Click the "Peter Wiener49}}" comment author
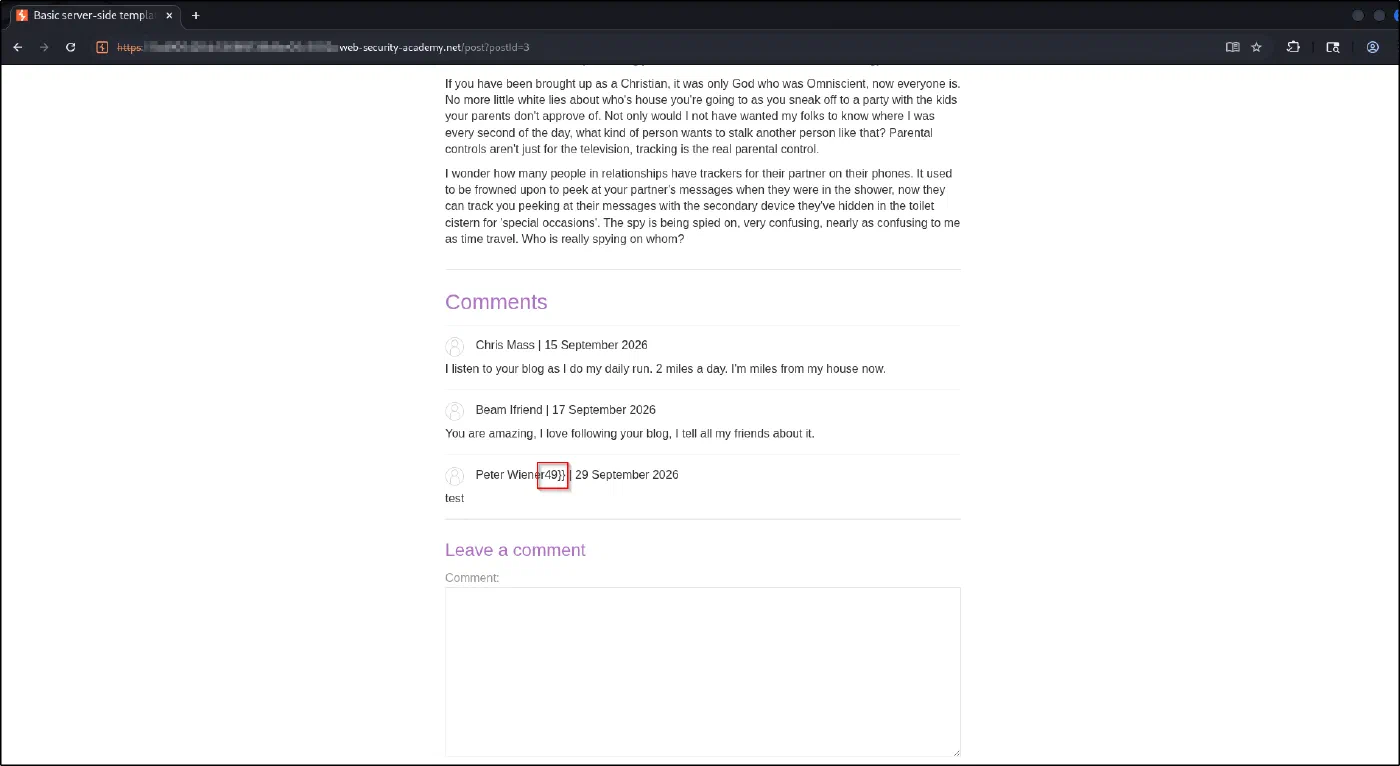 pos(521,475)
